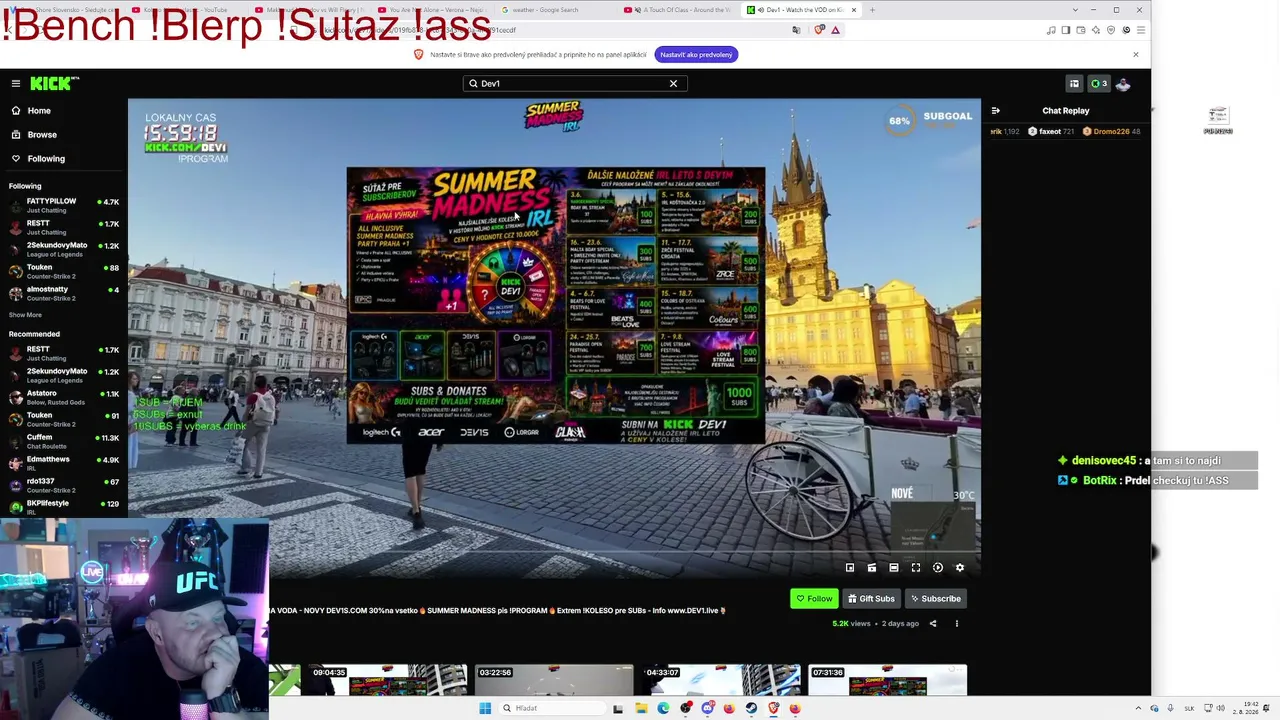Cast the video using the player cast icon

point(872,568)
